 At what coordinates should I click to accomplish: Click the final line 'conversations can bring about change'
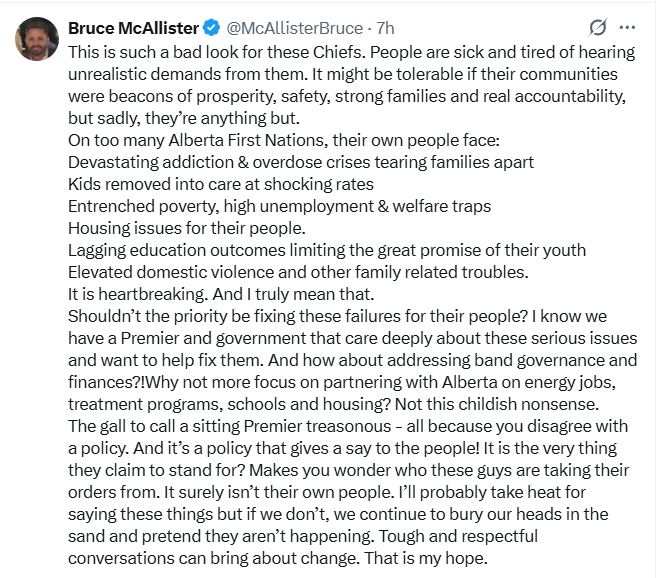278,558
